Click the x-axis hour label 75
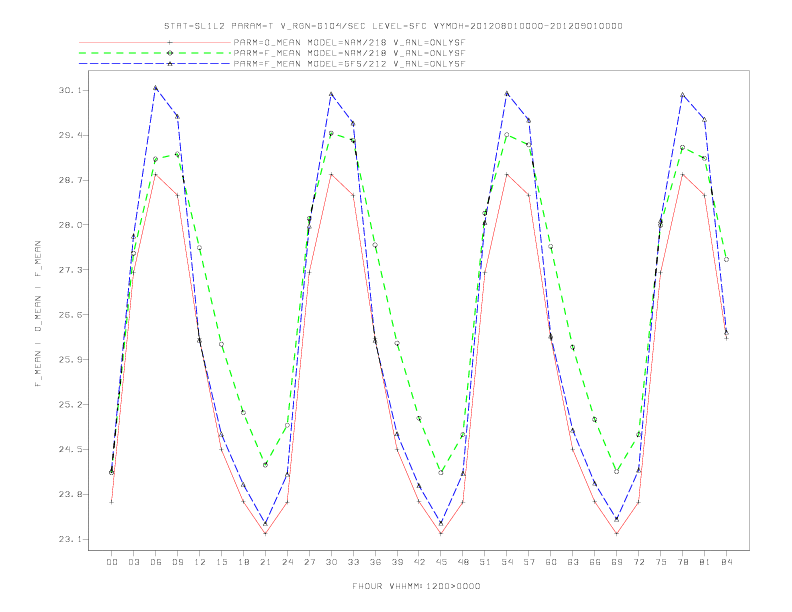 (x=661, y=562)
